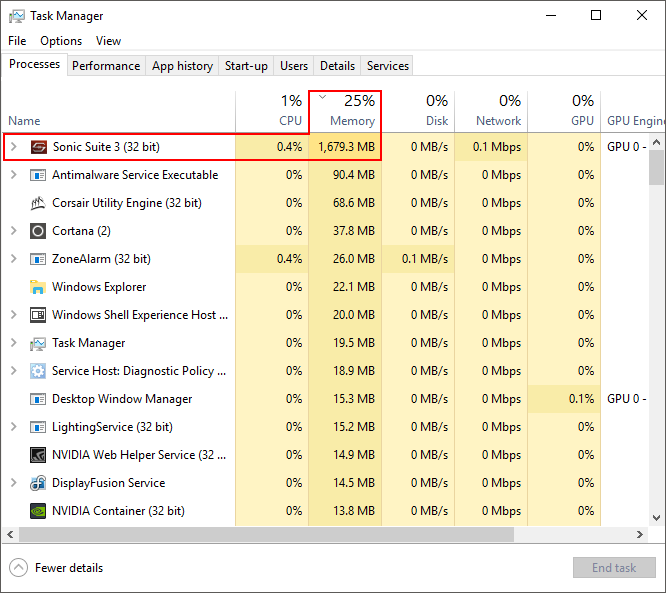This screenshot has width=666, height=593.
Task: Click the End task button
Action: point(614,568)
